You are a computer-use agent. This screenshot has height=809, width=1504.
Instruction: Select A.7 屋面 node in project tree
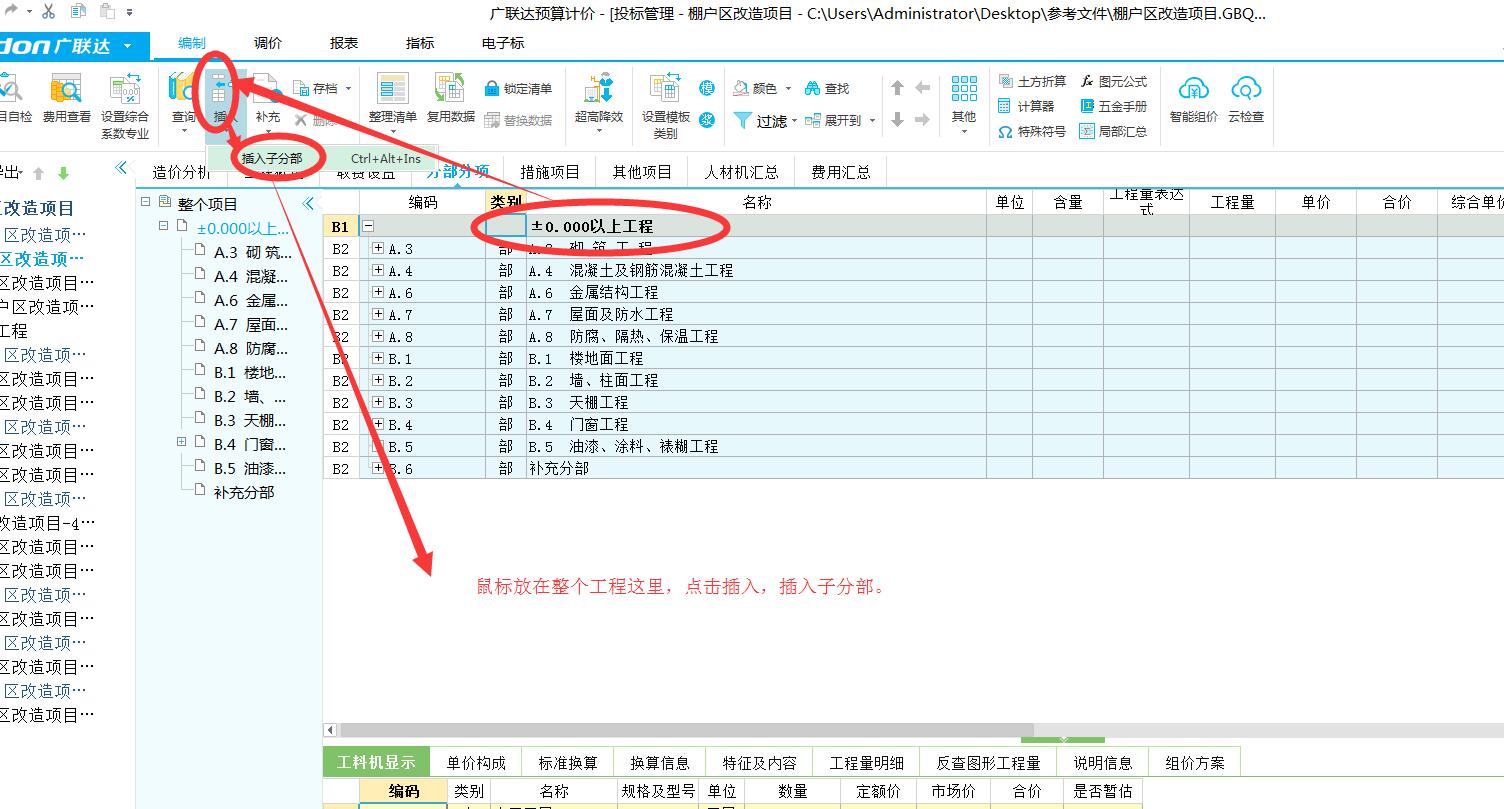tap(250, 324)
